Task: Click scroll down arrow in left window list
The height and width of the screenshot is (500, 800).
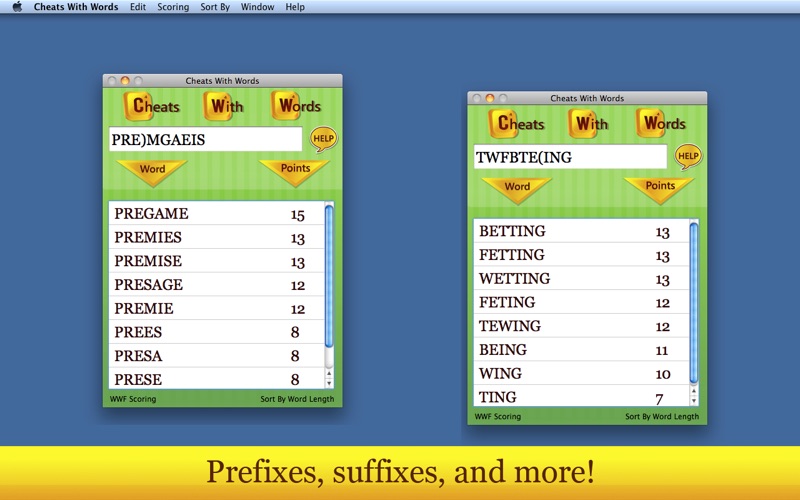Action: (329, 383)
